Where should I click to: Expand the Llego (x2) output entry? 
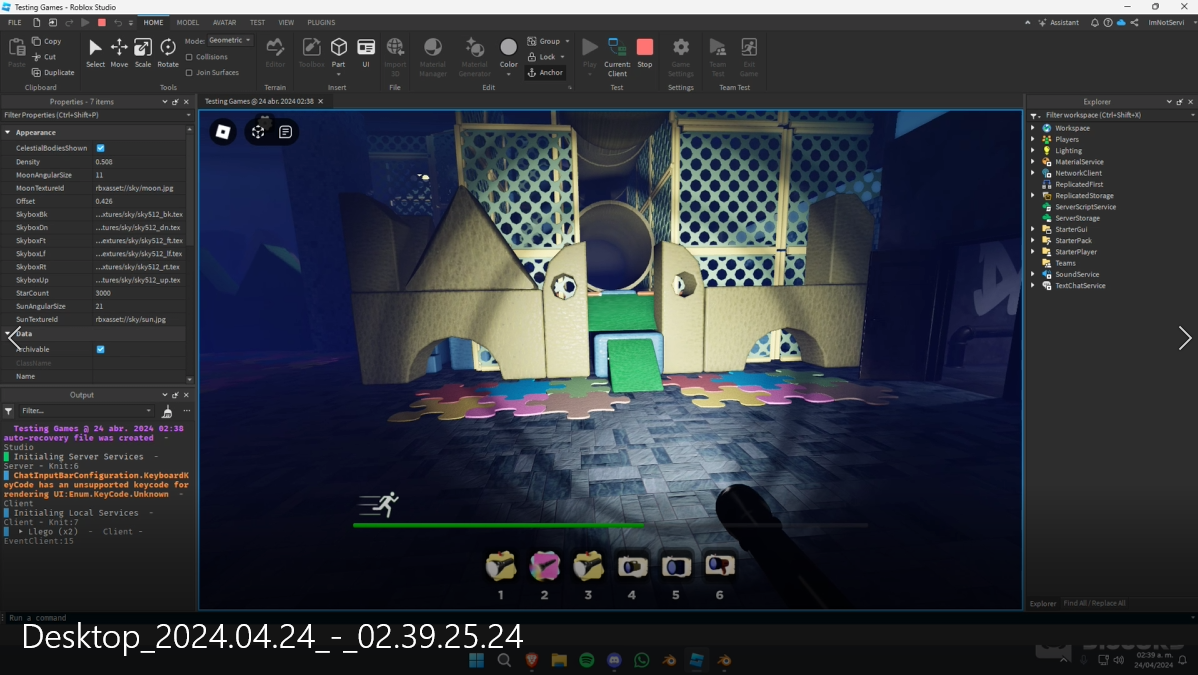(x=21, y=531)
